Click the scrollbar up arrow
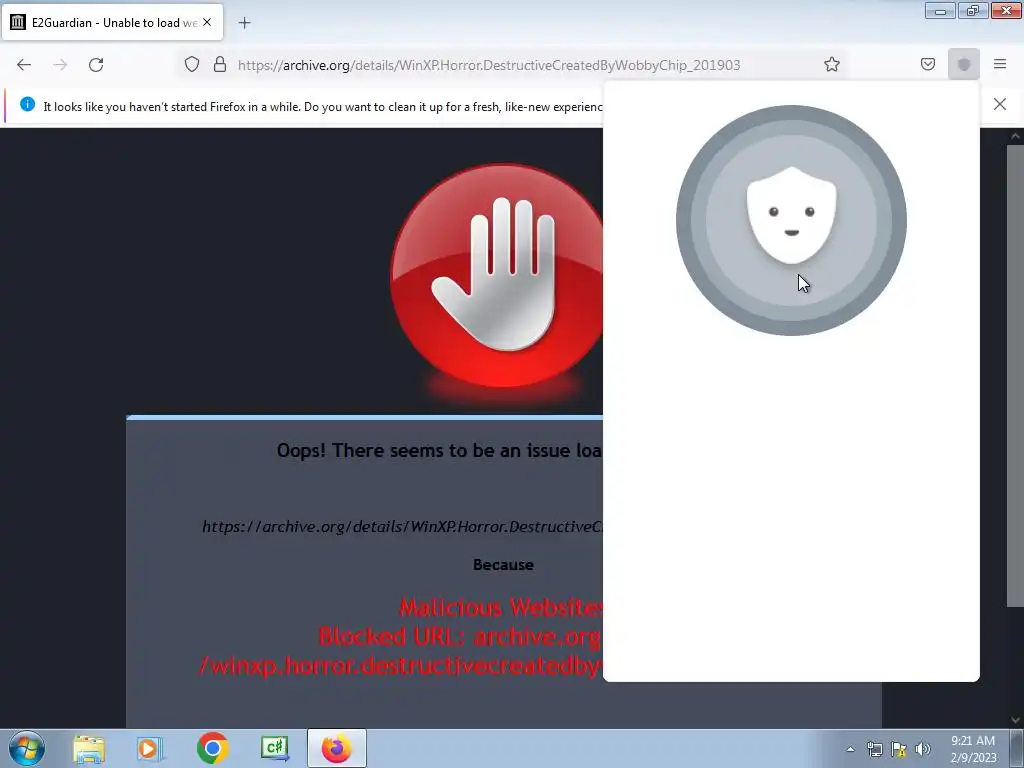The height and width of the screenshot is (768, 1024). (1015, 136)
